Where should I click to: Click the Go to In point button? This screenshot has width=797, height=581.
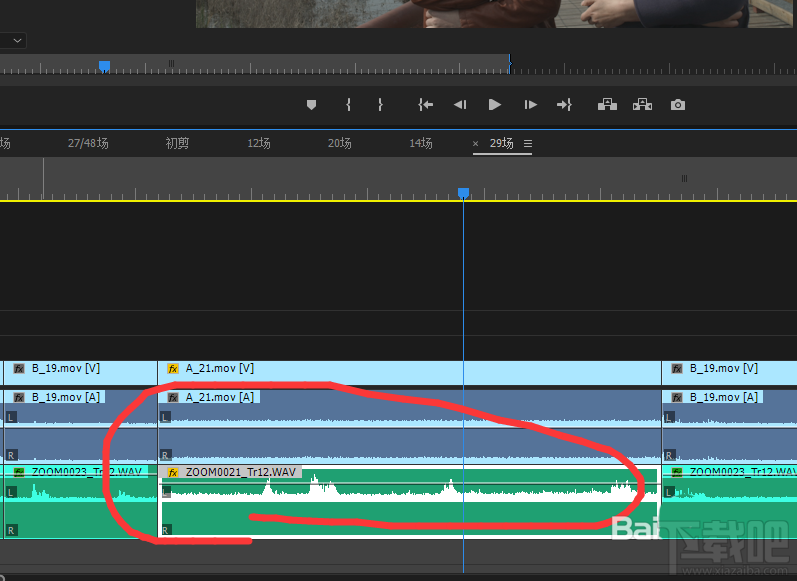(x=426, y=105)
